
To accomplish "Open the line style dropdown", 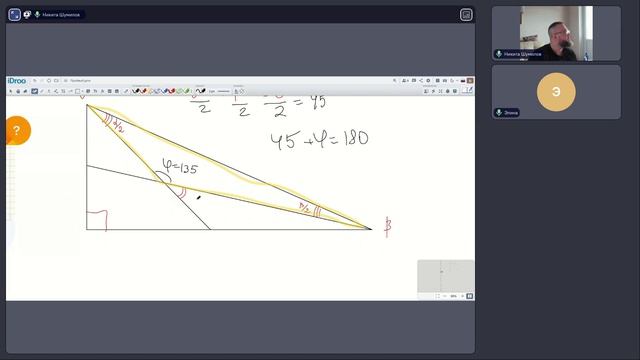I will [x=223, y=91].
